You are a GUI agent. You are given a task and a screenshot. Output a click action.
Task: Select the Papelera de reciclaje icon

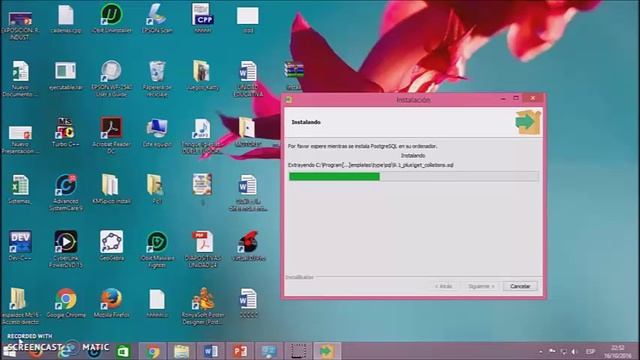[157, 79]
